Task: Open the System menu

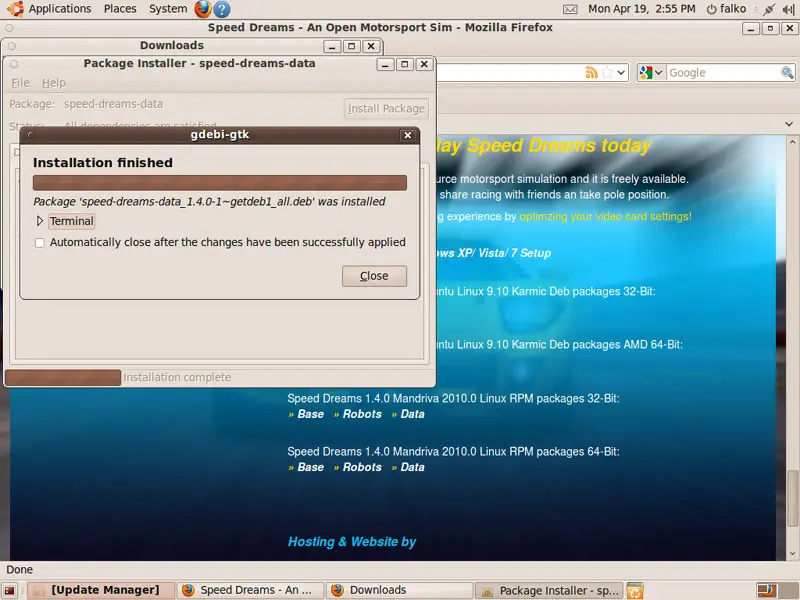Action: click(168, 9)
